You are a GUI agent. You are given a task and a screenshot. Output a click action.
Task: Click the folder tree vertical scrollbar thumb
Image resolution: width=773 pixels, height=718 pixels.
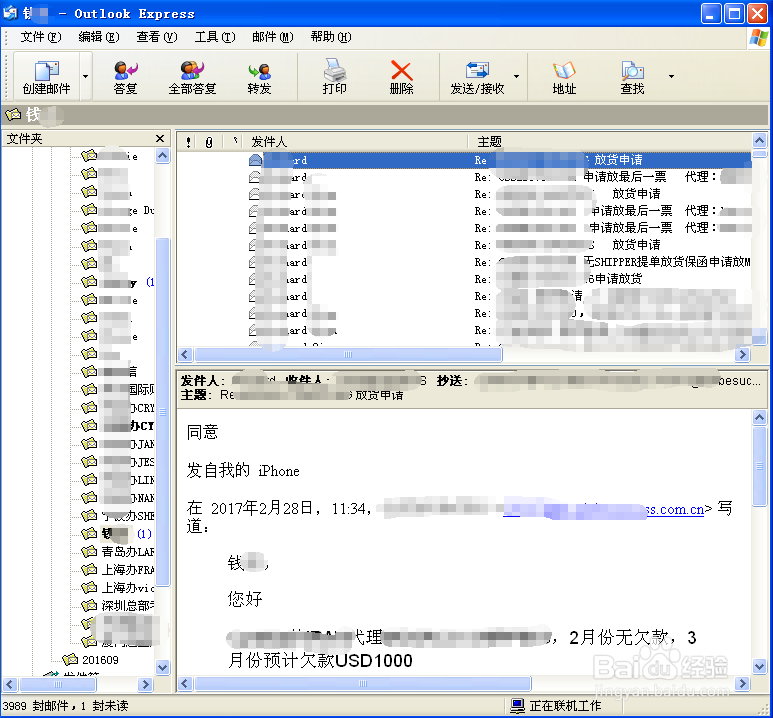pos(162,412)
